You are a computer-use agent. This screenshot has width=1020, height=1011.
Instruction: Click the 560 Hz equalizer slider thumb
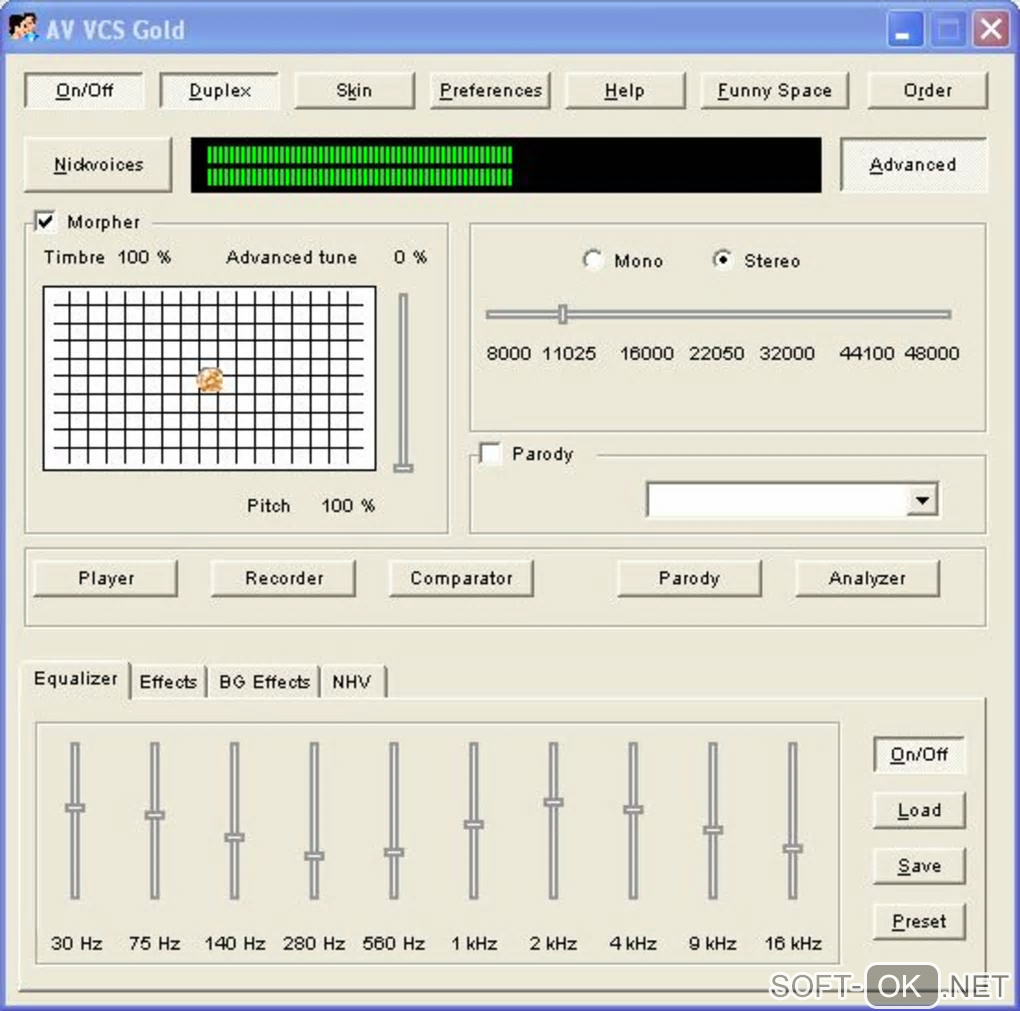tap(394, 852)
